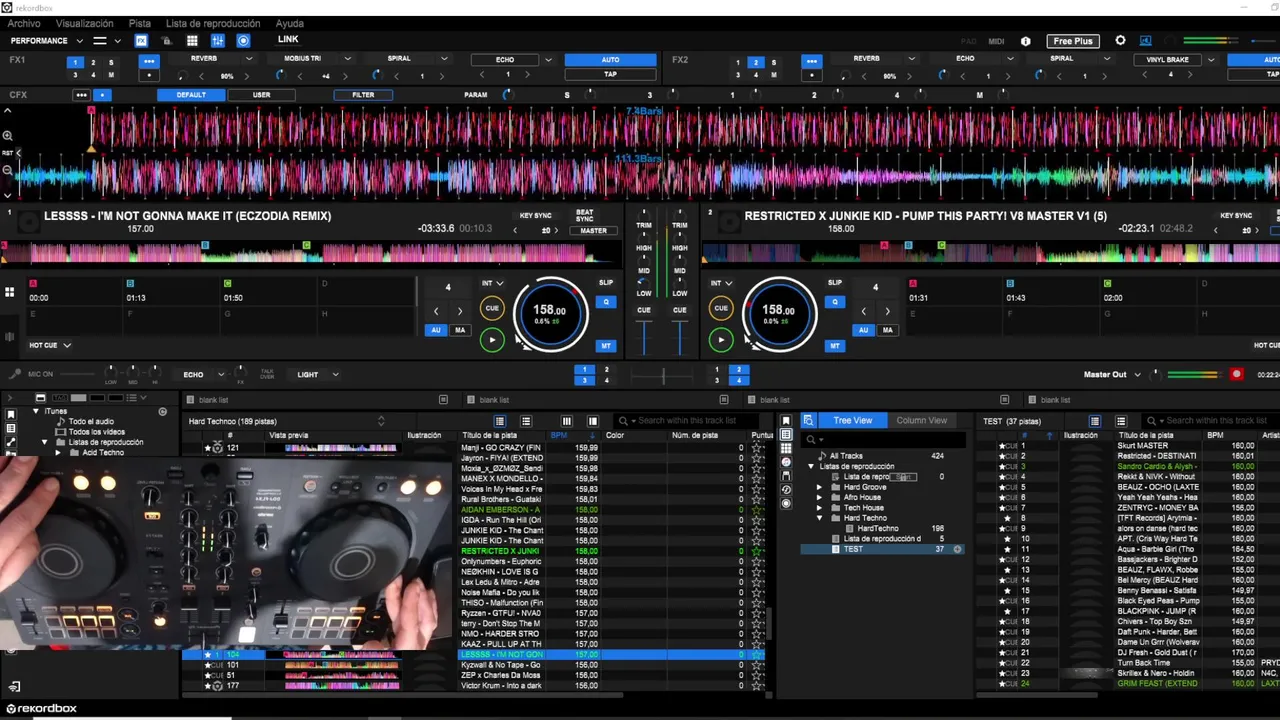
Task: Click the tree view magnifier icon
Action: (x=808, y=421)
